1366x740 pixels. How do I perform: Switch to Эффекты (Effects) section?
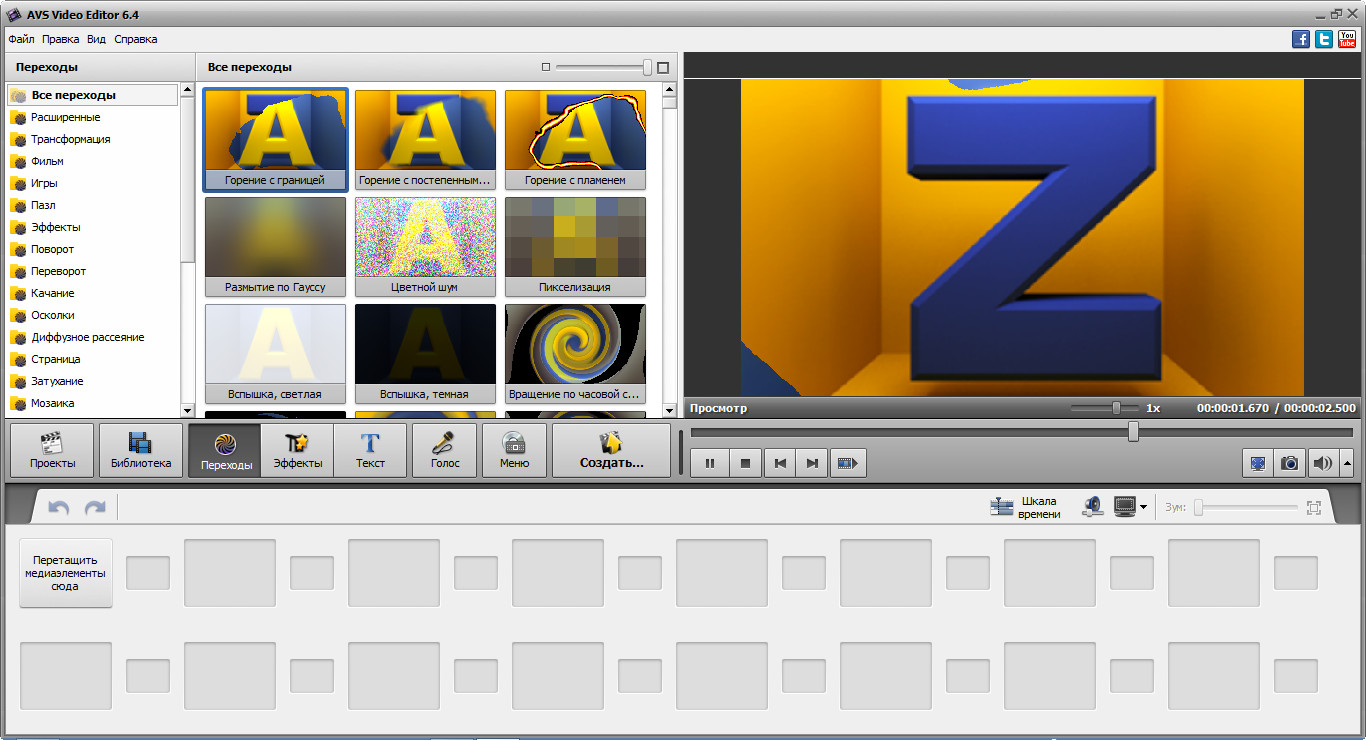tap(297, 450)
